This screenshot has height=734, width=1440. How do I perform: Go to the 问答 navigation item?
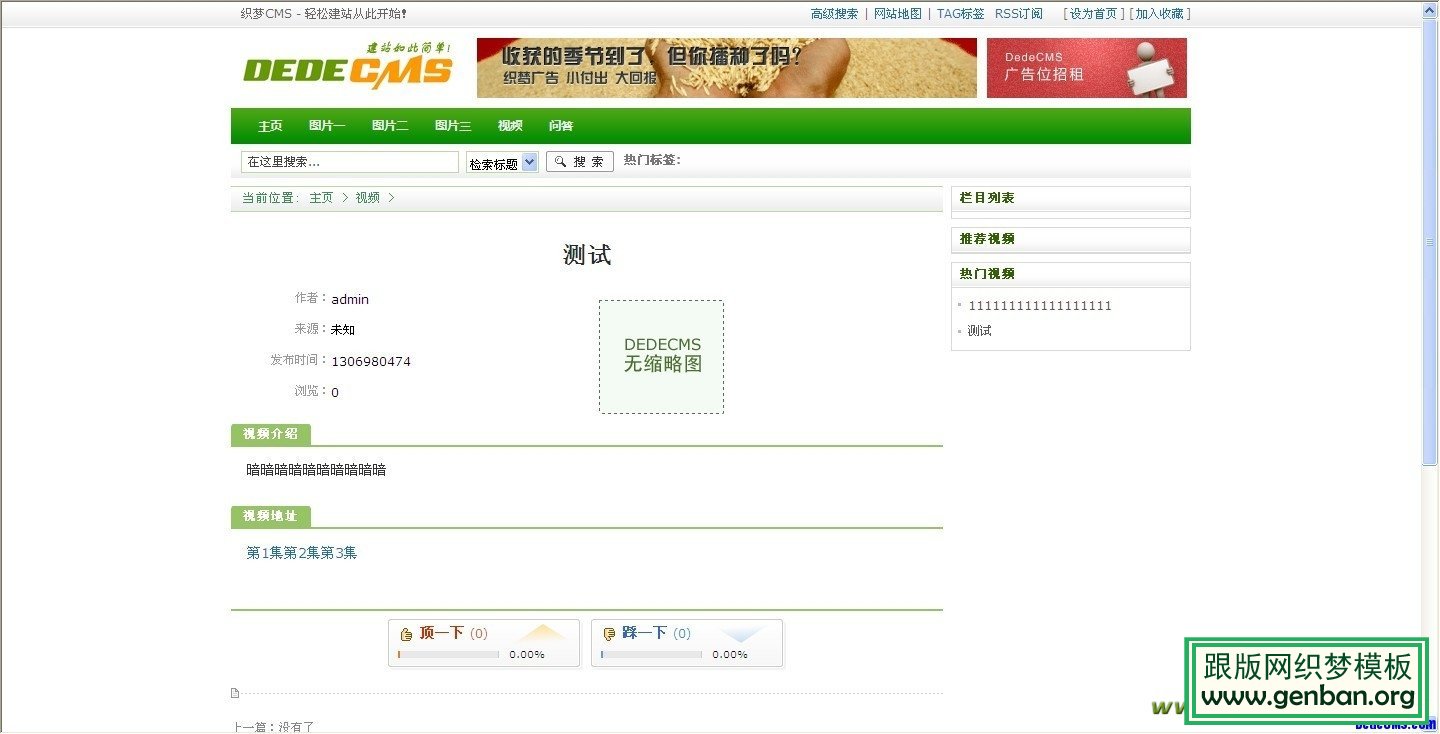coord(561,126)
